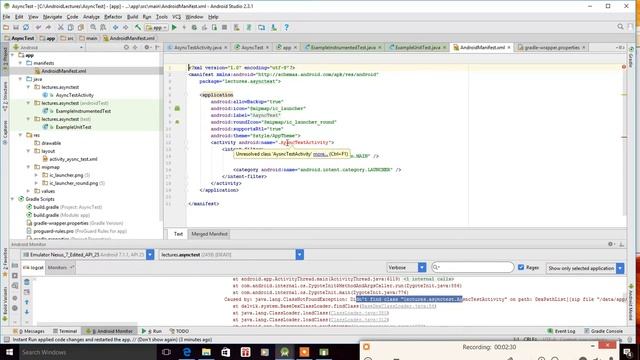Click the Cut scissors icon
The image size is (640, 360).
(60, 27)
